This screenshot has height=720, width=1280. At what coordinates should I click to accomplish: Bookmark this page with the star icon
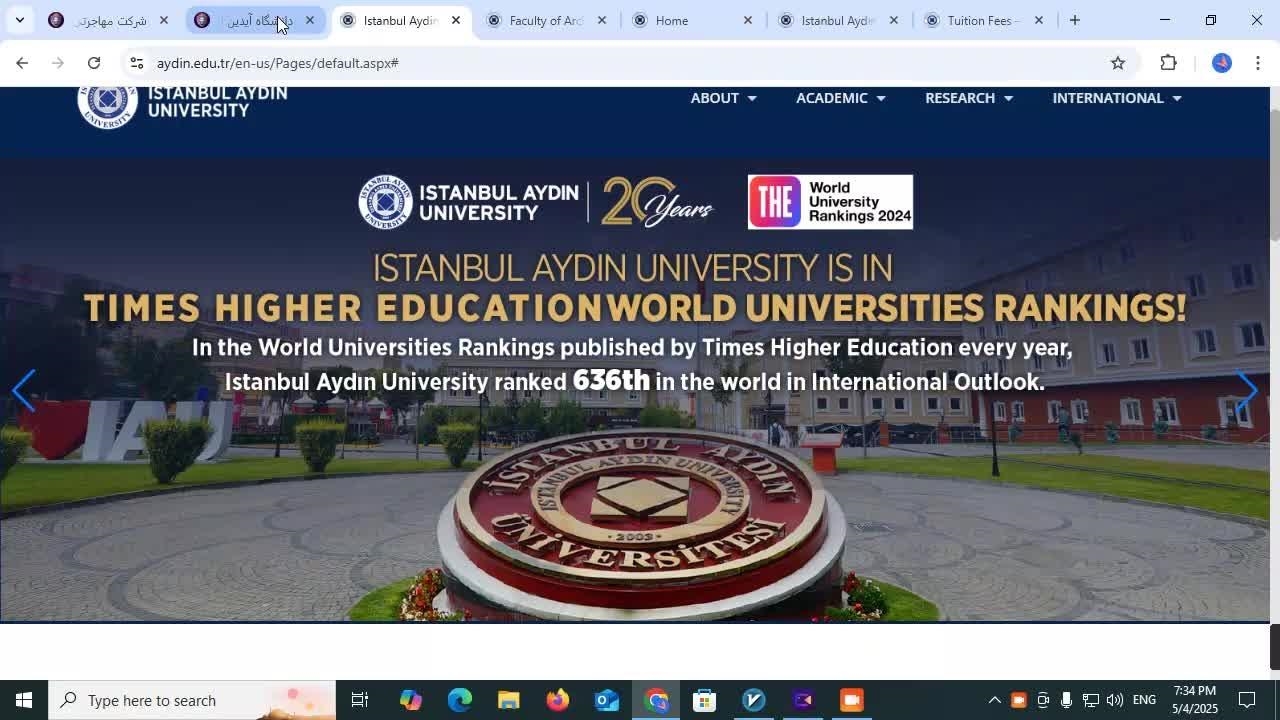1117,63
